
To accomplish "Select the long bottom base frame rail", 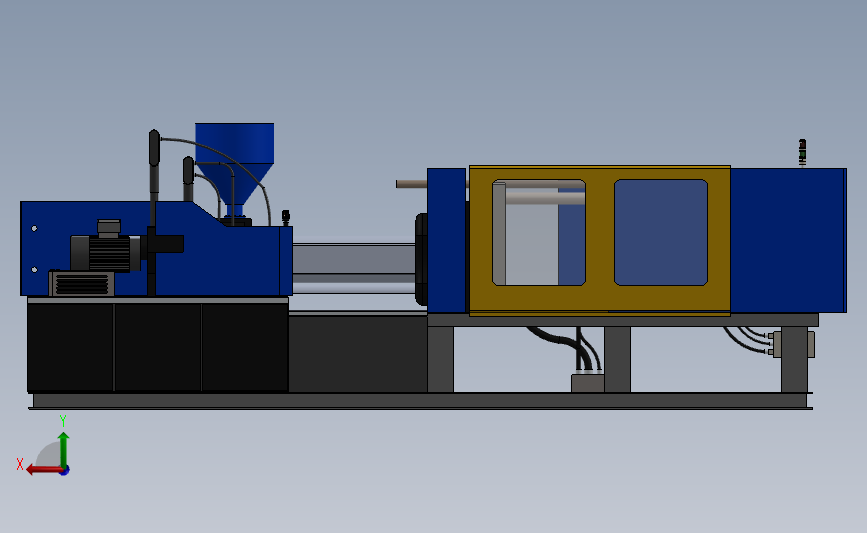I will pyautogui.click(x=420, y=401).
